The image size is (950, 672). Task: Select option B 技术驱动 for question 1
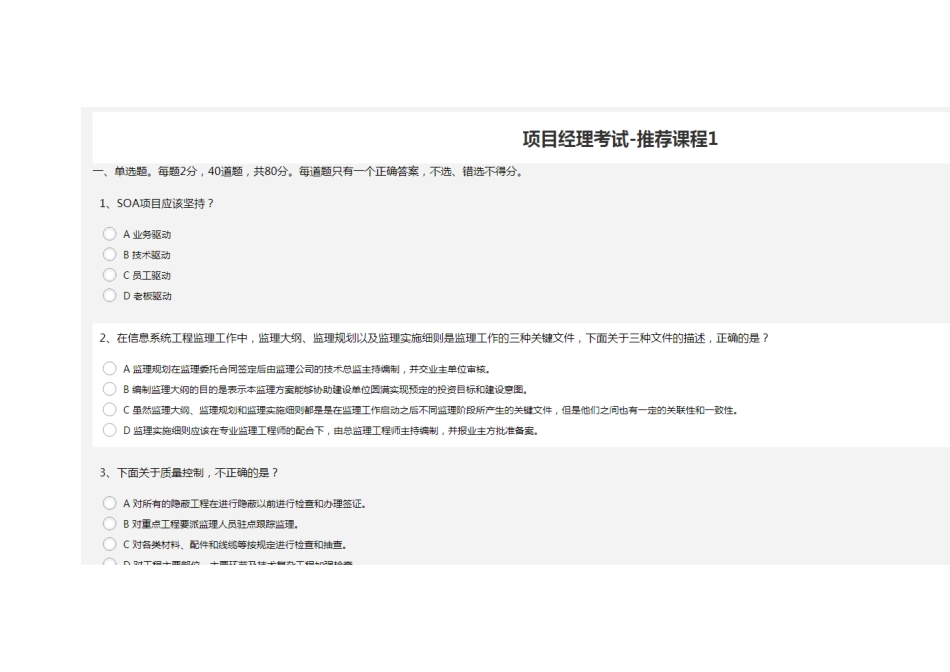(x=110, y=254)
